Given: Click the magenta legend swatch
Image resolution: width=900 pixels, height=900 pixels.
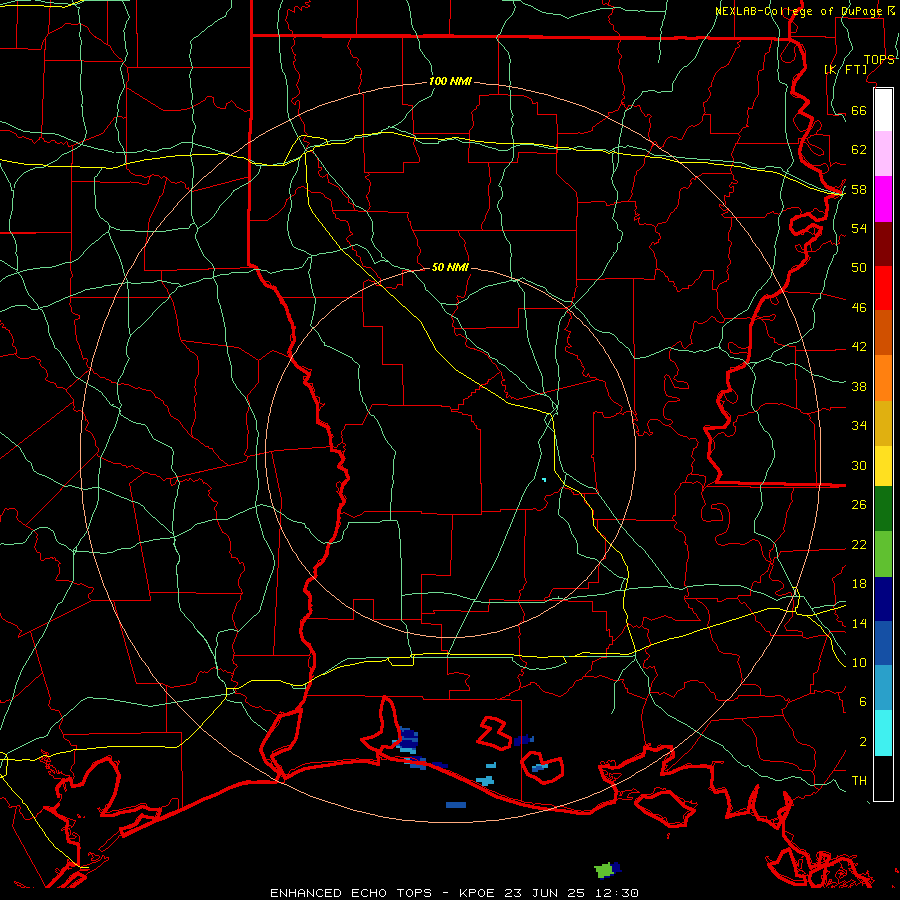Looking at the screenshot, I should (x=883, y=199).
